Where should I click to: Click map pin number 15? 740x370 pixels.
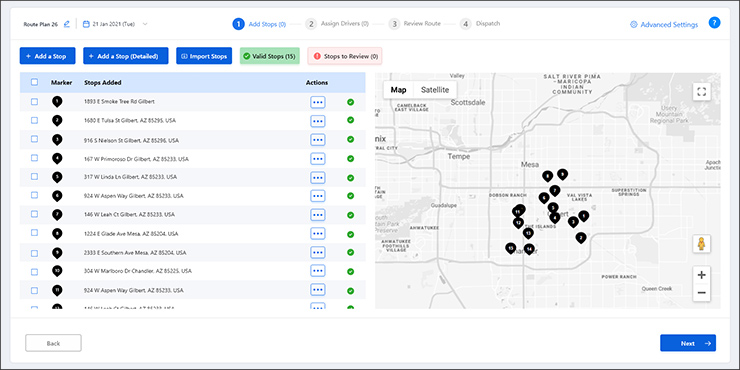[510, 247]
